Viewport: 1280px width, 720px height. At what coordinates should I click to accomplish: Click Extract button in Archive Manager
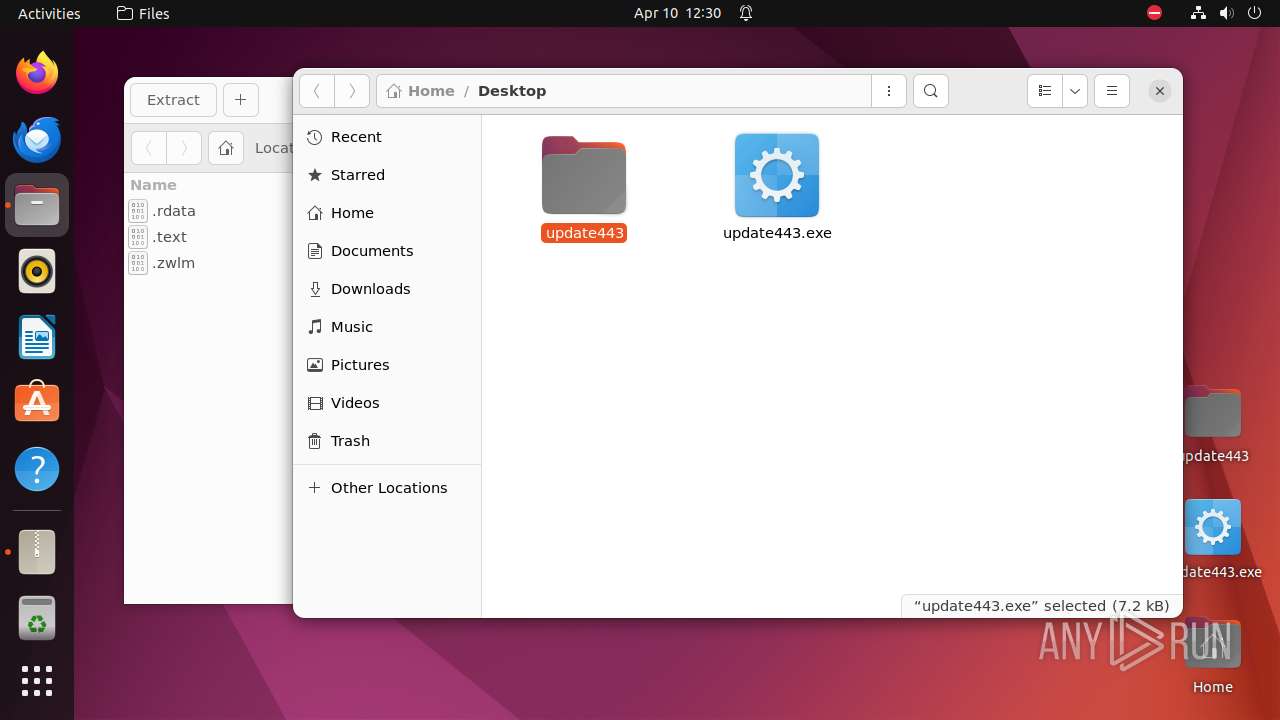point(173,100)
